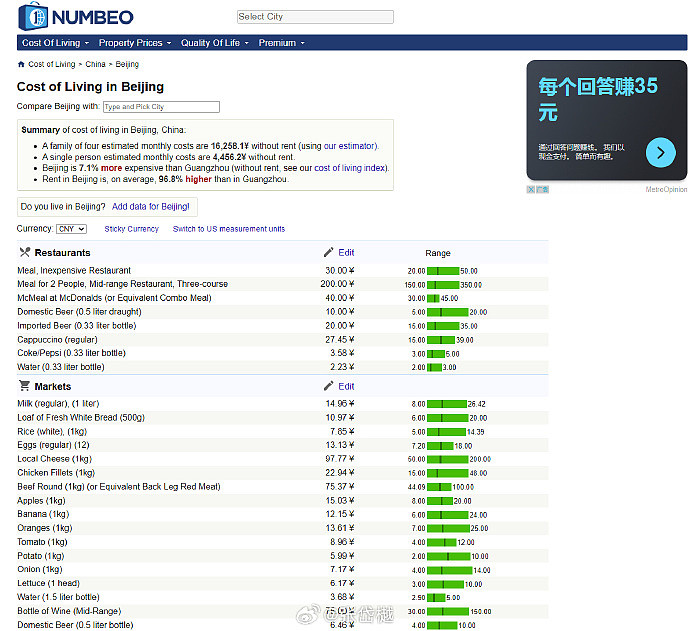Screen dimensions: 690x631
Task: Close the ad using the X icon
Action: (x=532, y=189)
